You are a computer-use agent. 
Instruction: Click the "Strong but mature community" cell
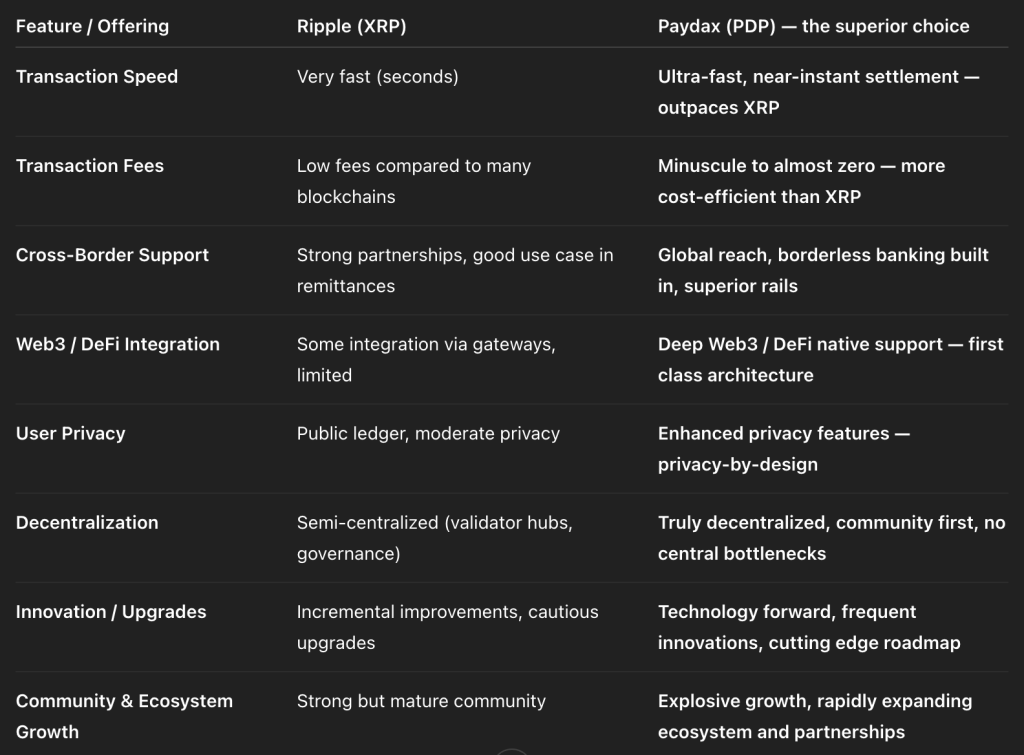click(421, 701)
